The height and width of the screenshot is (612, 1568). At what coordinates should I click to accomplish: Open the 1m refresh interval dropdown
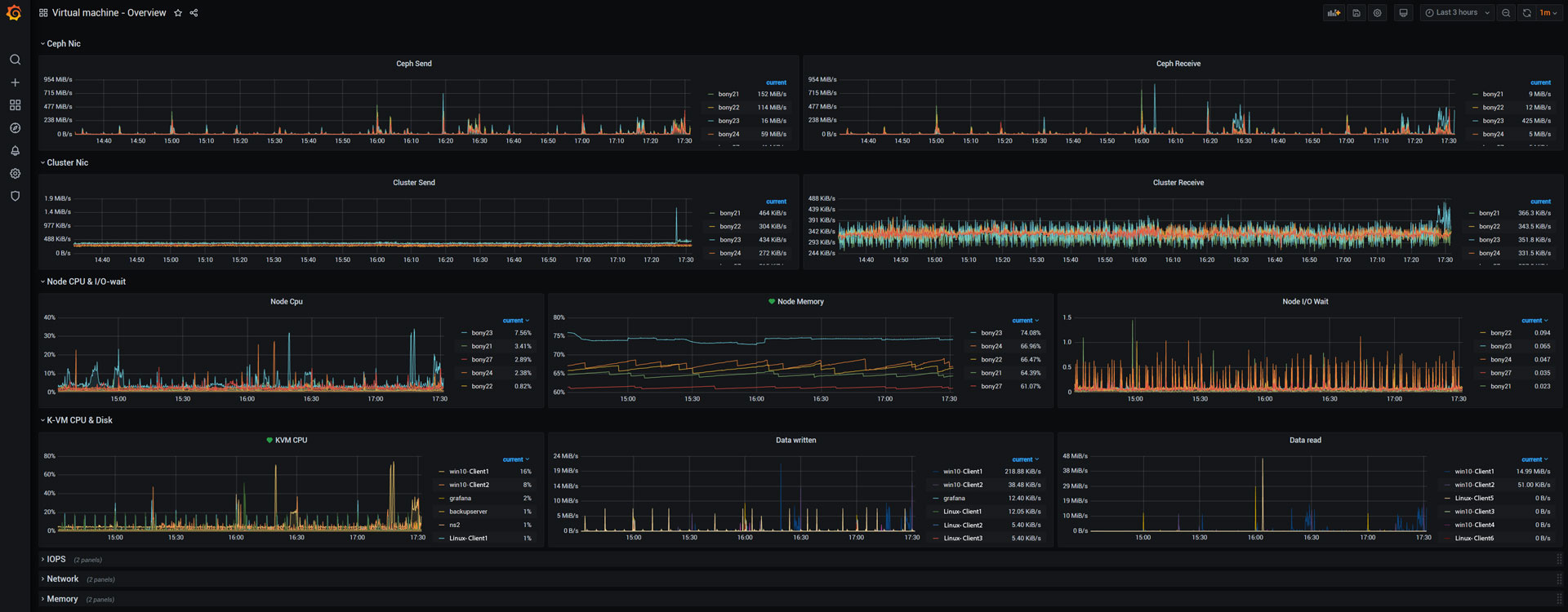pos(1548,13)
